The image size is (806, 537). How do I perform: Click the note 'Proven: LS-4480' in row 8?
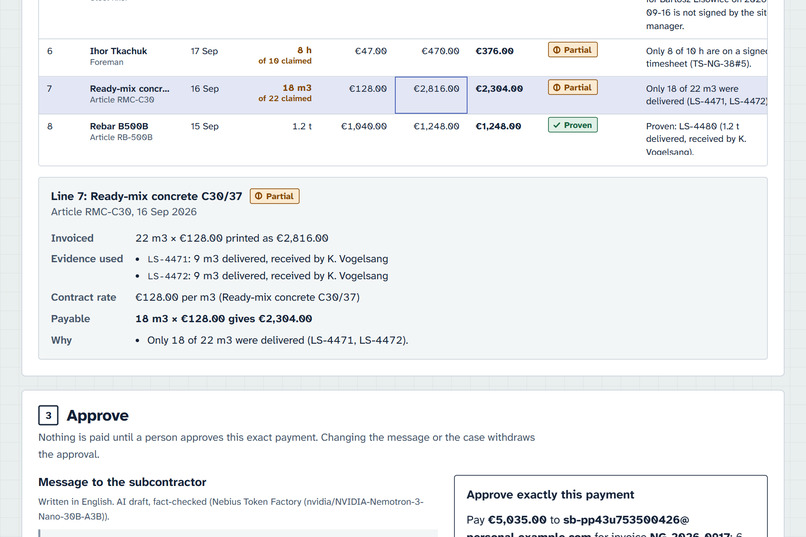[696, 139]
